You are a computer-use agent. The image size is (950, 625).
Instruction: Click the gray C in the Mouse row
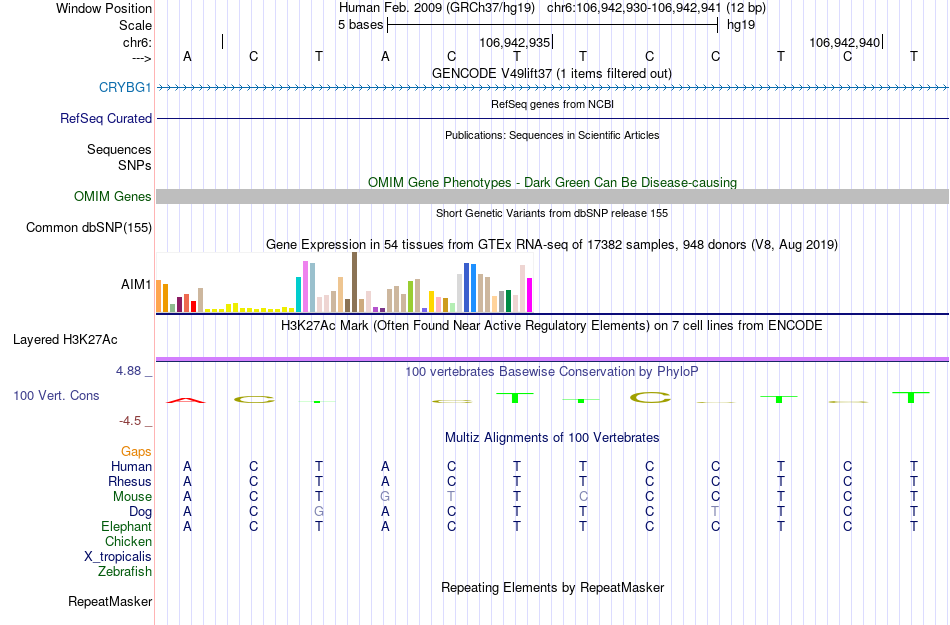pyautogui.click(x=583, y=496)
